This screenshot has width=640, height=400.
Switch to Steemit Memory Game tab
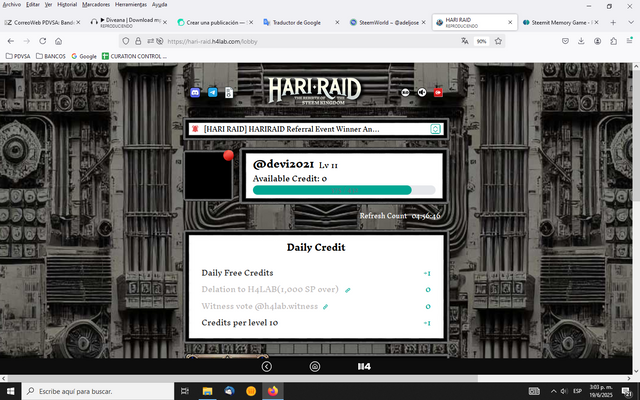point(560,22)
